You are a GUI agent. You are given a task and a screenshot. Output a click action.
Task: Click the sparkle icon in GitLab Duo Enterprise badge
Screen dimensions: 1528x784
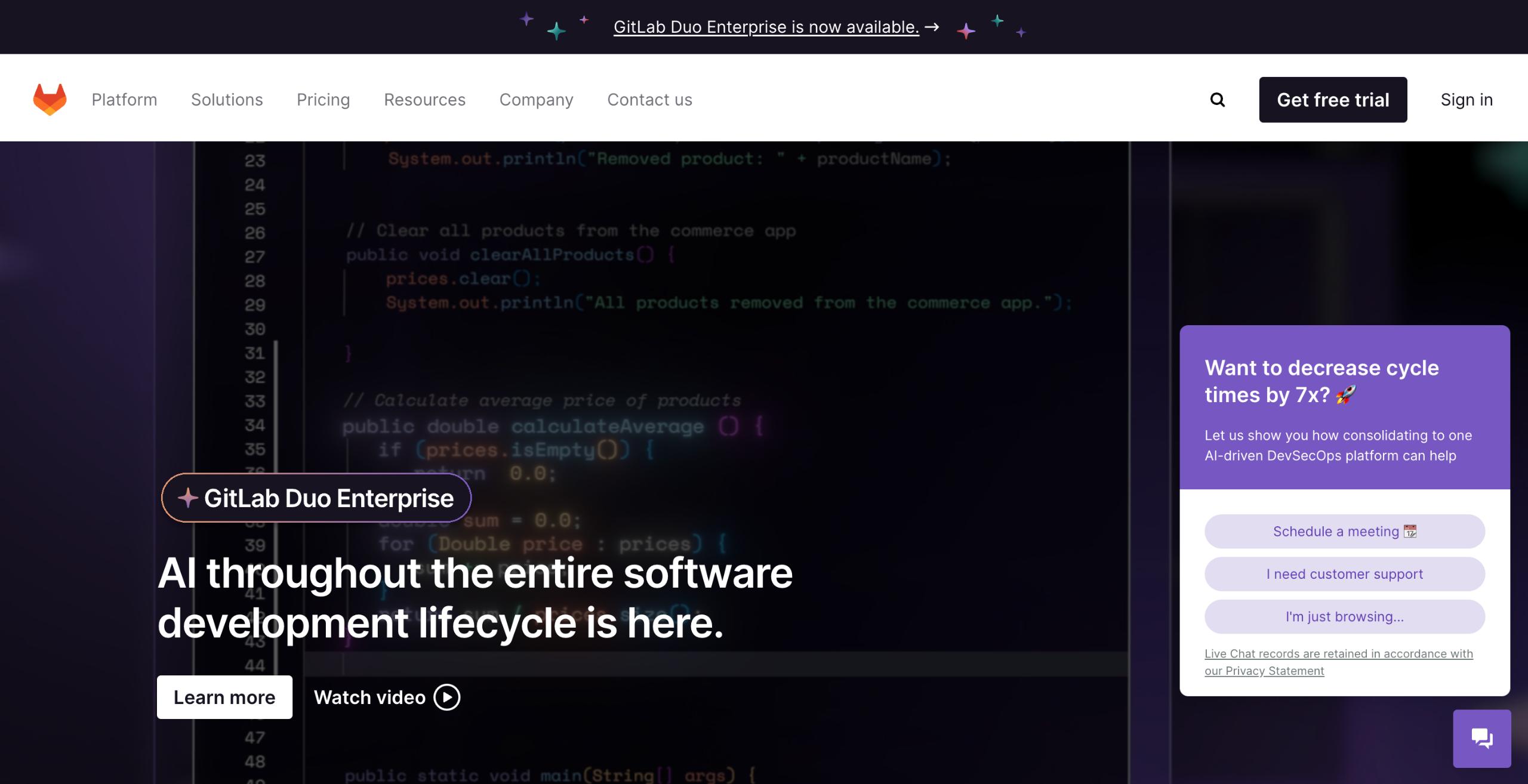[x=188, y=498]
